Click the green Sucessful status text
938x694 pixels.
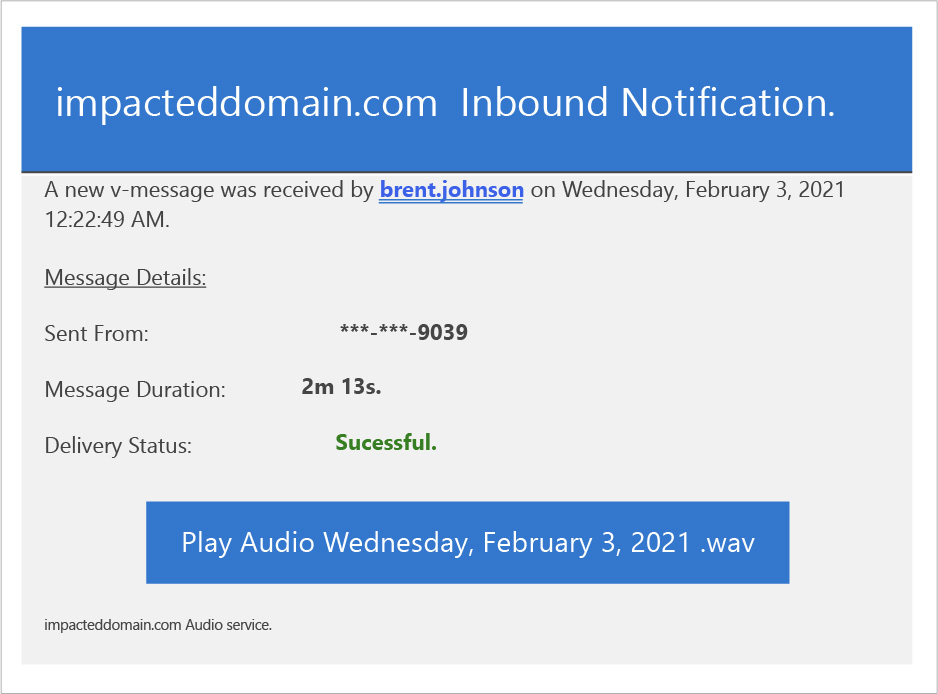386,442
